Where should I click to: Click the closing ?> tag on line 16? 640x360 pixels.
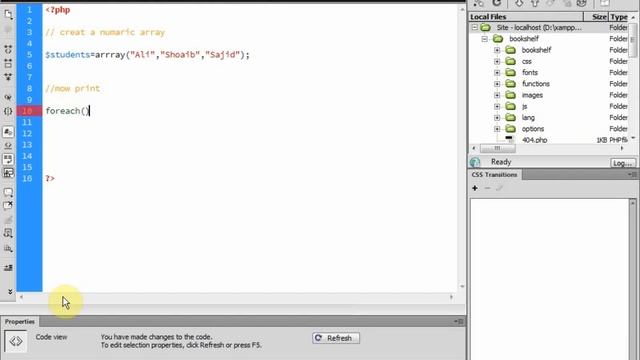(50, 178)
